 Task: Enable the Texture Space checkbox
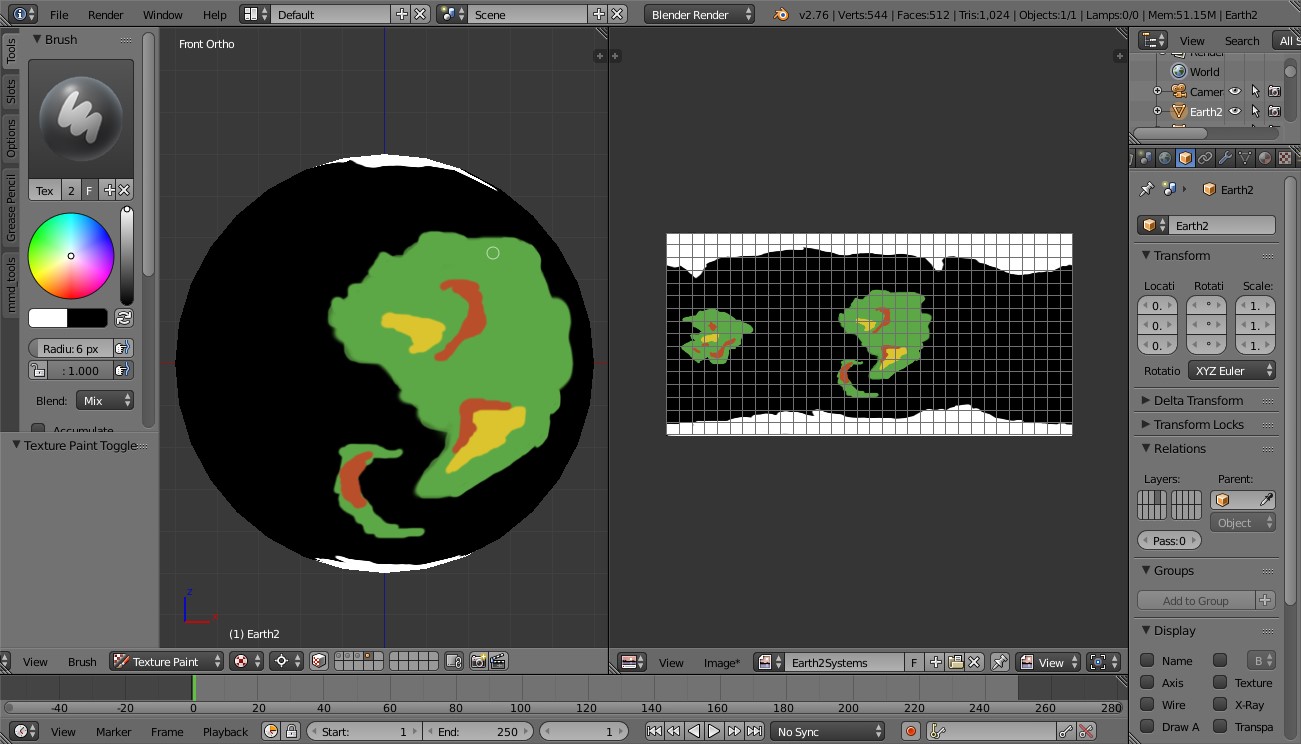point(1220,682)
